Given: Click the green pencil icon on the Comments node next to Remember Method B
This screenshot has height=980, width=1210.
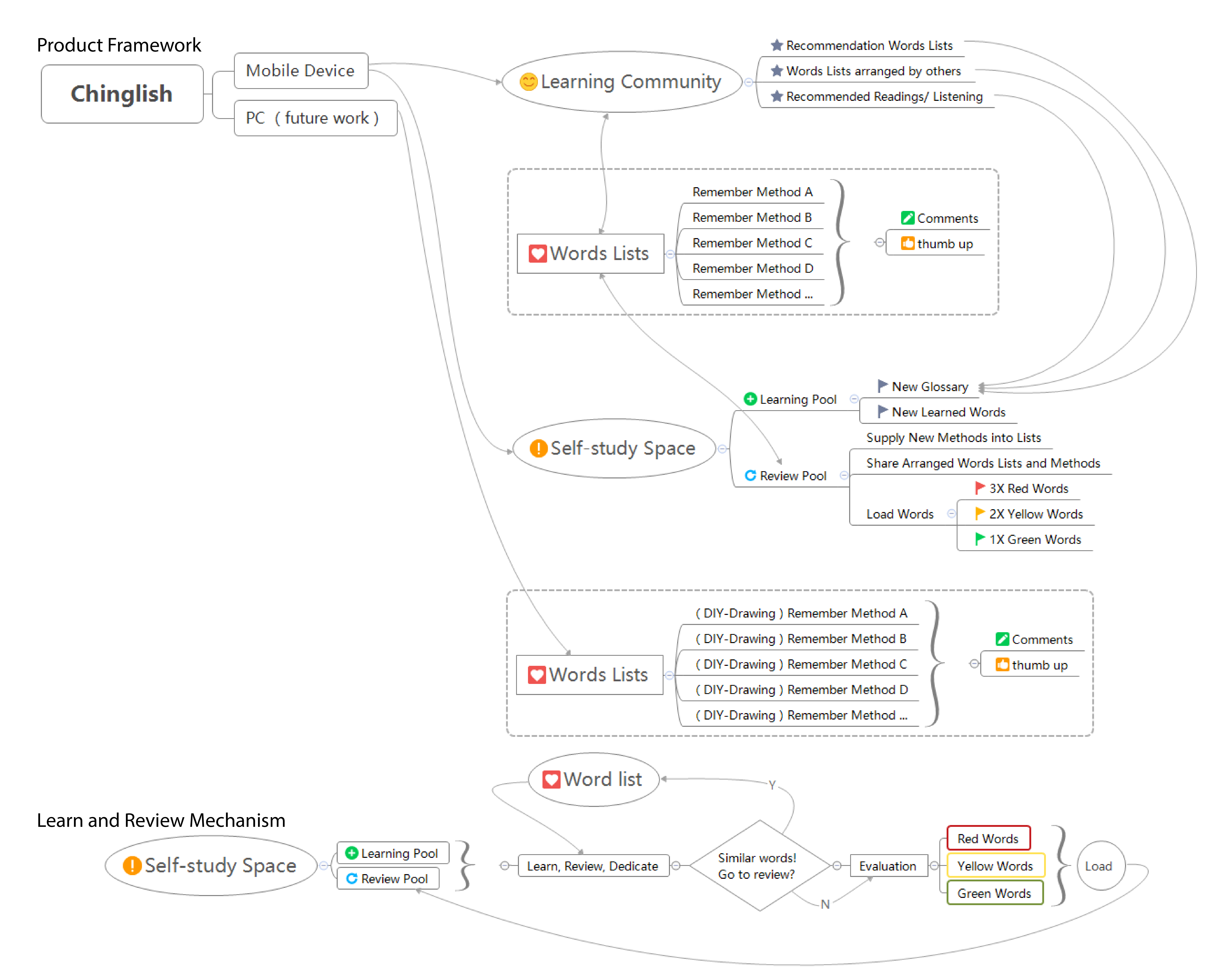Looking at the screenshot, I should [908, 218].
